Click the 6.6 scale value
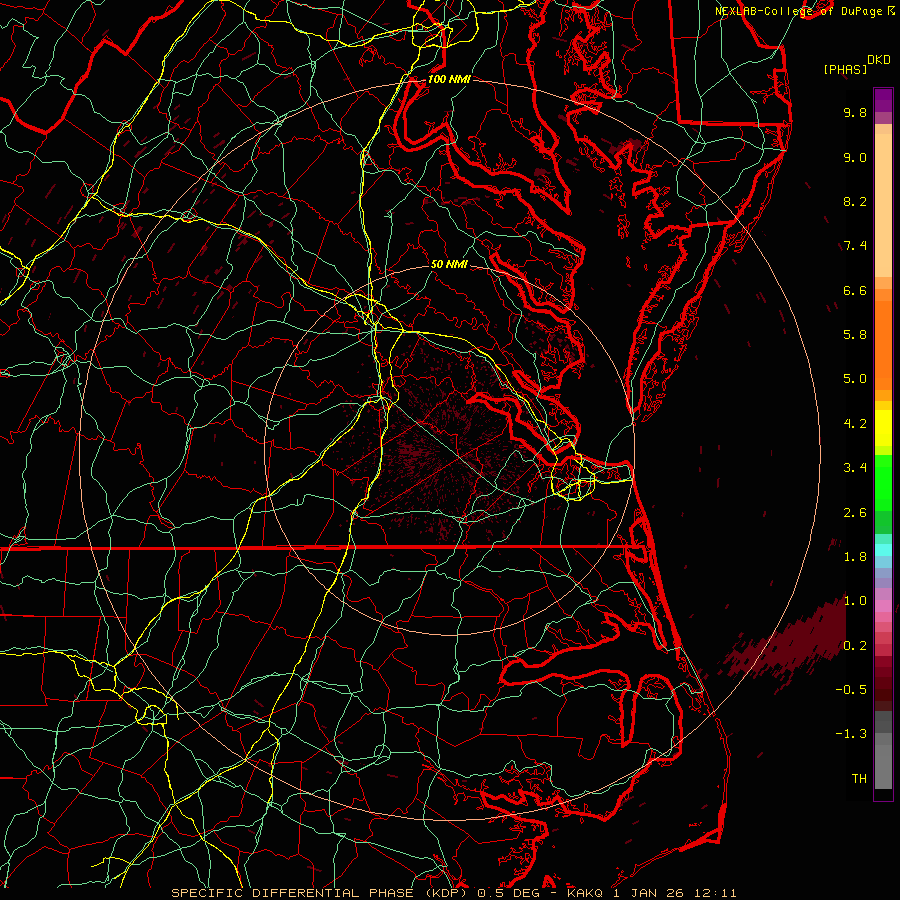This screenshot has width=900, height=900. point(855,290)
